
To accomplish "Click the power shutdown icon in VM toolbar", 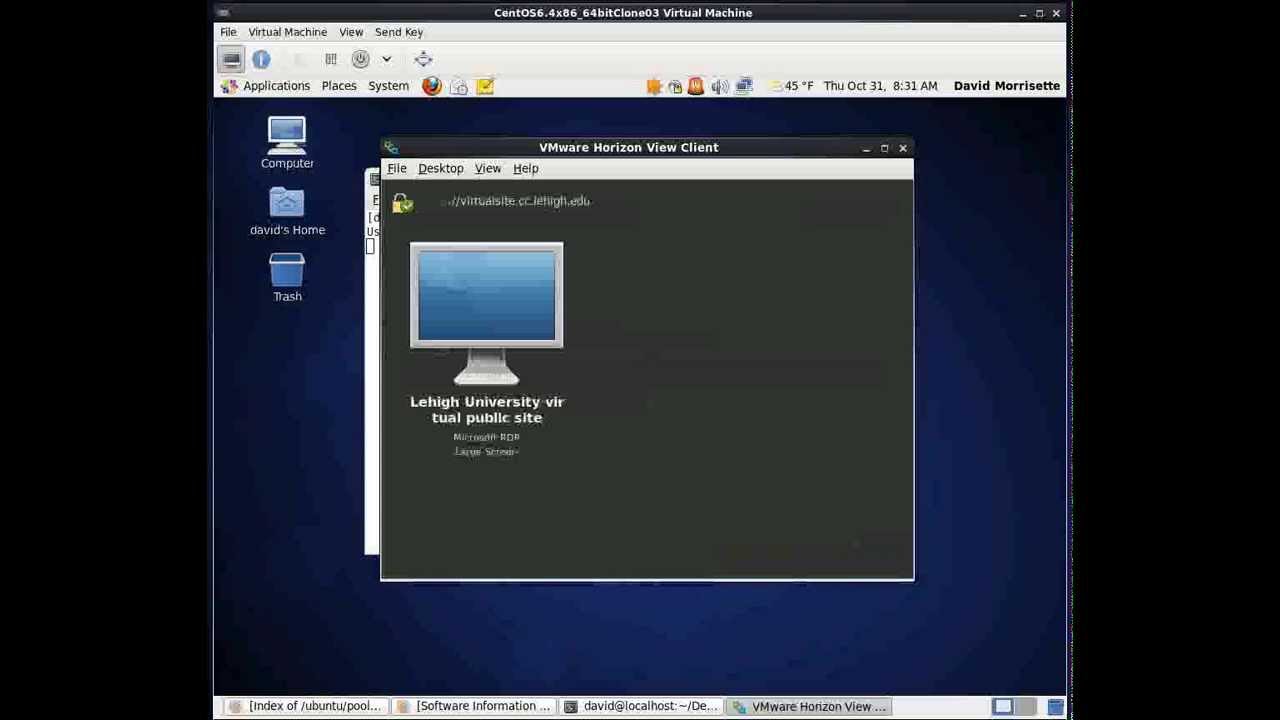I will (361, 59).
